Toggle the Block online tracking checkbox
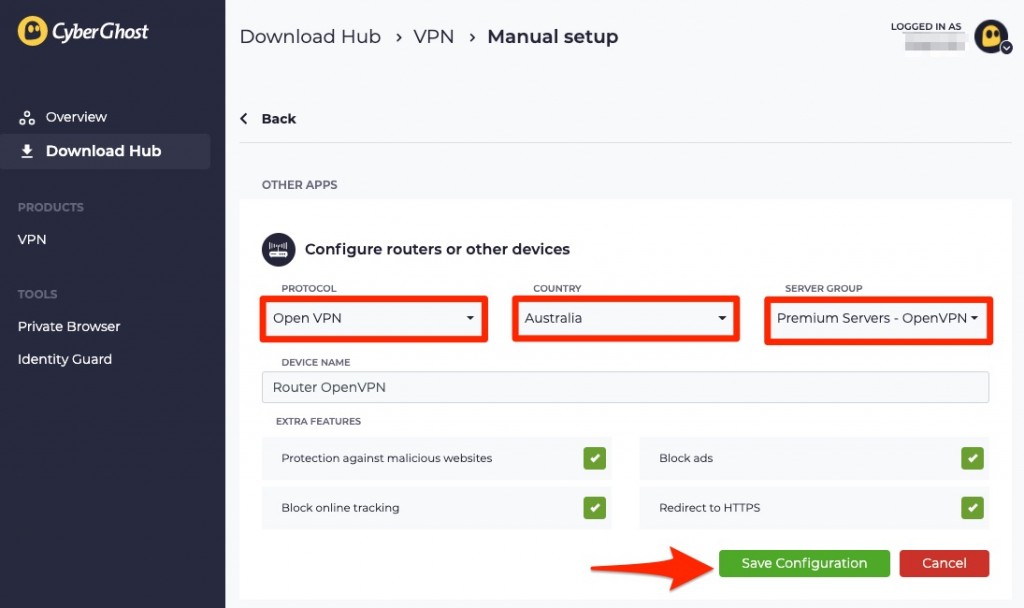The width and height of the screenshot is (1024, 608). point(594,507)
